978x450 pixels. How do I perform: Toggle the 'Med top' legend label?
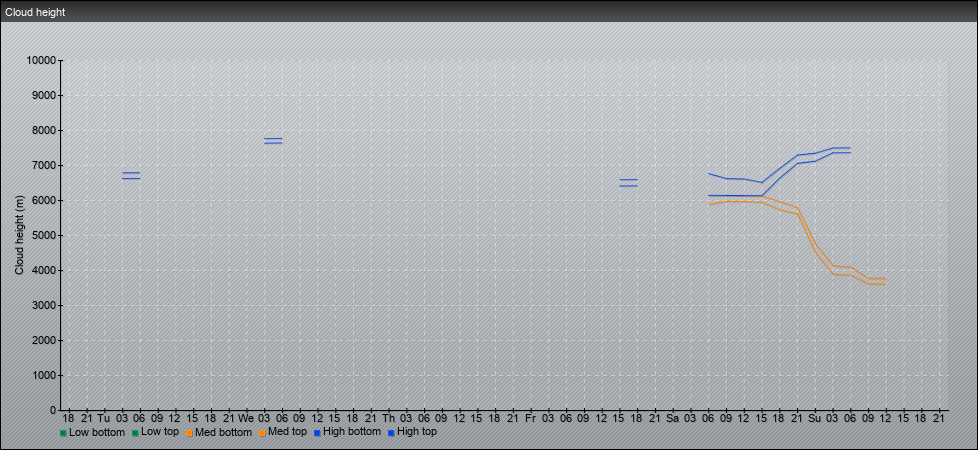point(287,432)
